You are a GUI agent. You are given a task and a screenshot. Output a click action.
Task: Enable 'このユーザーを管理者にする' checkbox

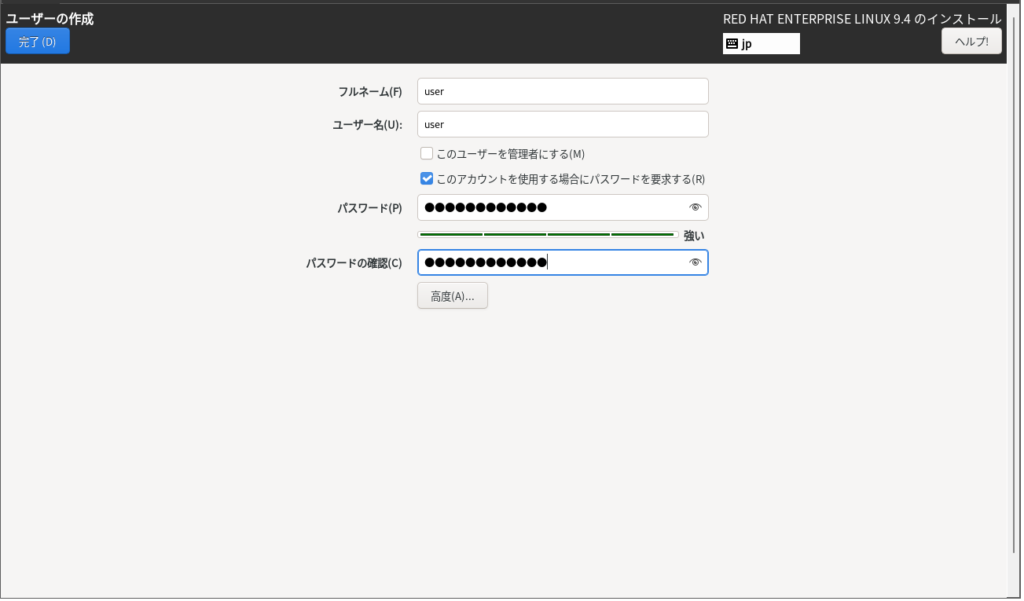point(427,154)
